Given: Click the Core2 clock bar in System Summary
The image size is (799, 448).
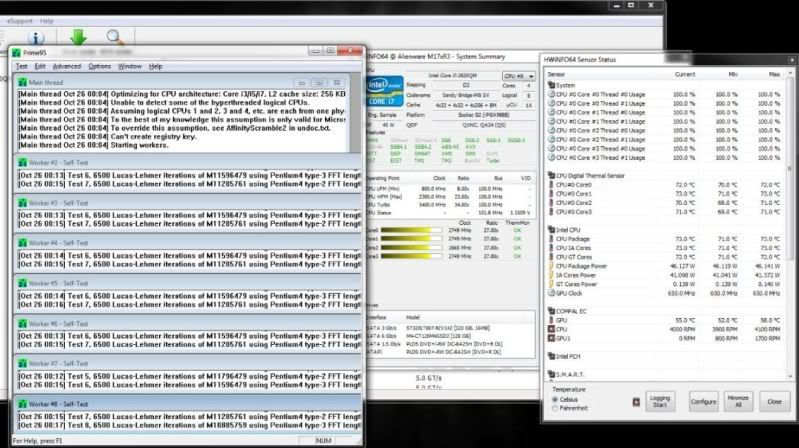Looking at the screenshot, I should pyautogui.click(x=412, y=248).
